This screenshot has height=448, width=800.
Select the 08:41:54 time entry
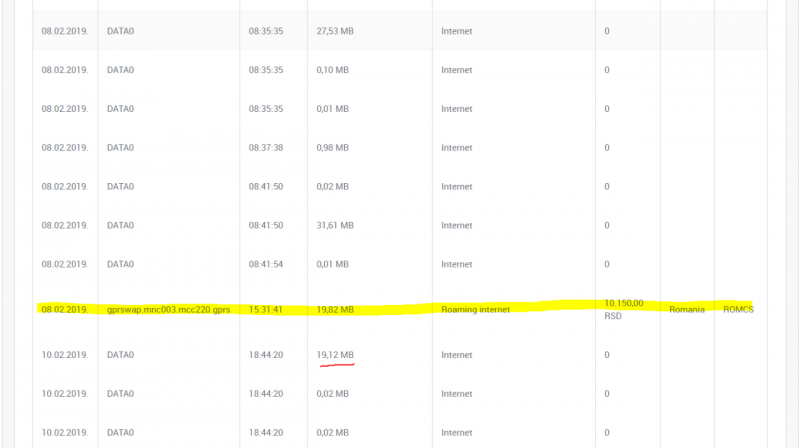[x=266, y=264]
